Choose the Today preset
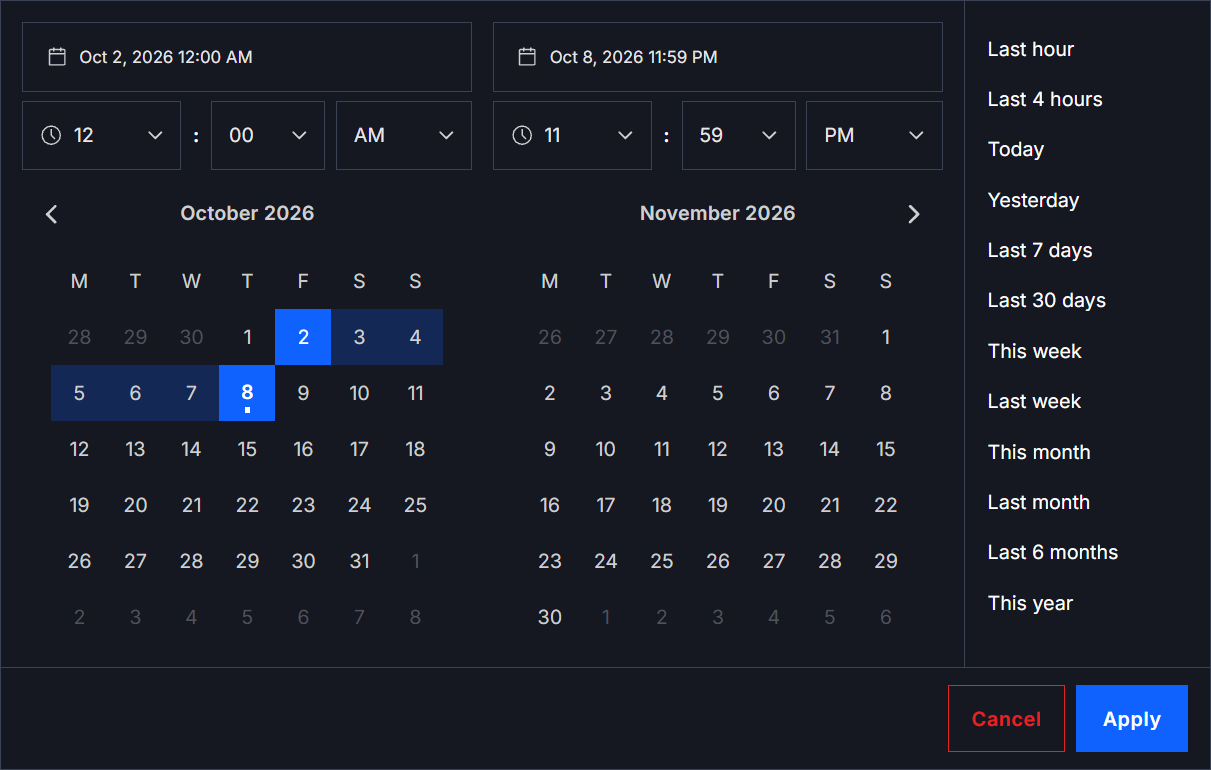 (x=1016, y=150)
